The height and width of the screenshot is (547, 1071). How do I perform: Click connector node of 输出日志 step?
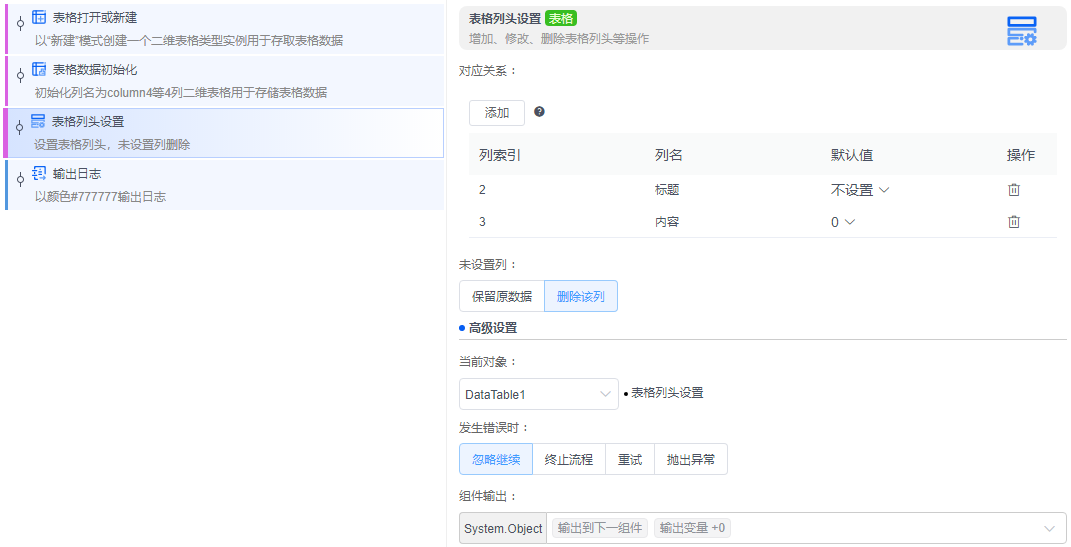[x=20, y=180]
